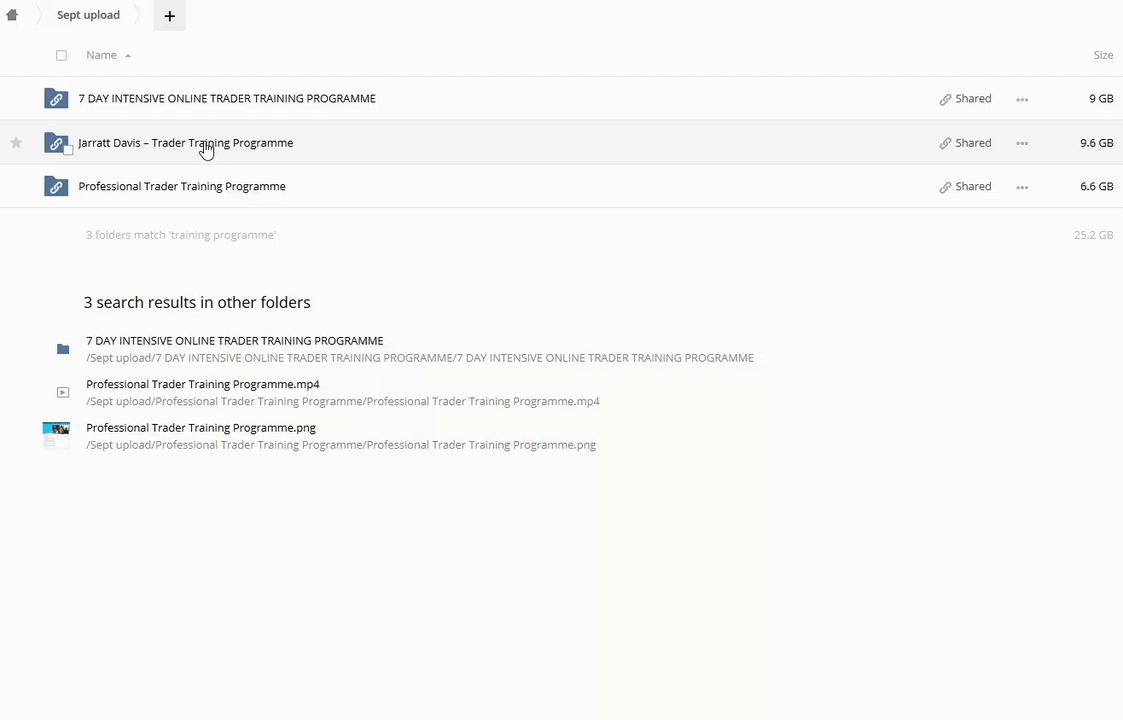Toggle the select-all checkbox in header
This screenshot has height=720, width=1123.
tap(61, 55)
